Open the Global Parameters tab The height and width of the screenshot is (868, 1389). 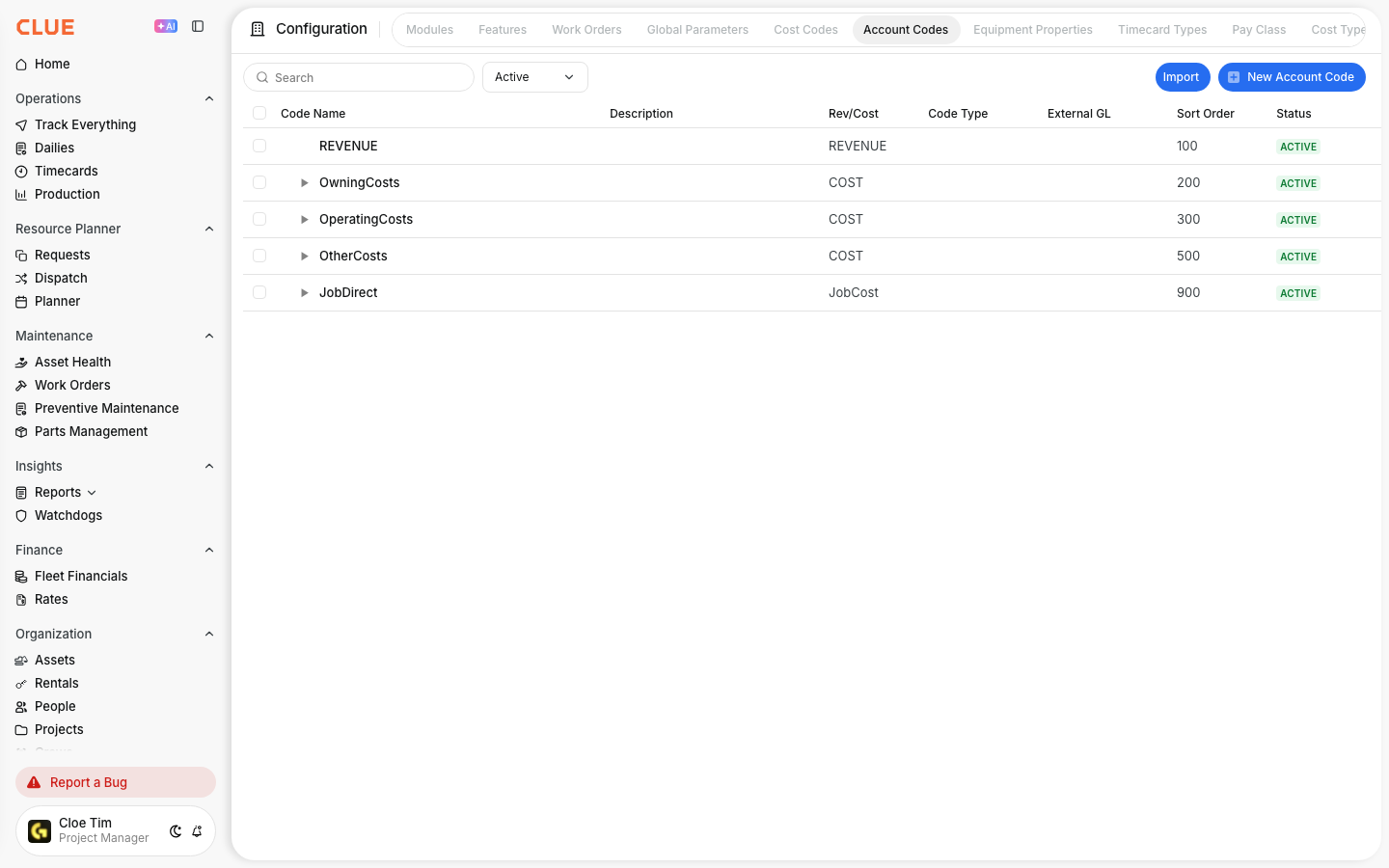pyautogui.click(x=697, y=30)
